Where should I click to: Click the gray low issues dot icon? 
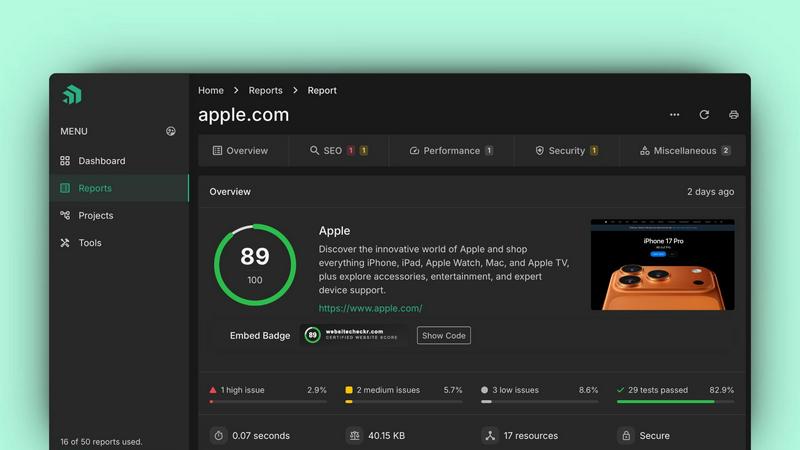pyautogui.click(x=484, y=390)
